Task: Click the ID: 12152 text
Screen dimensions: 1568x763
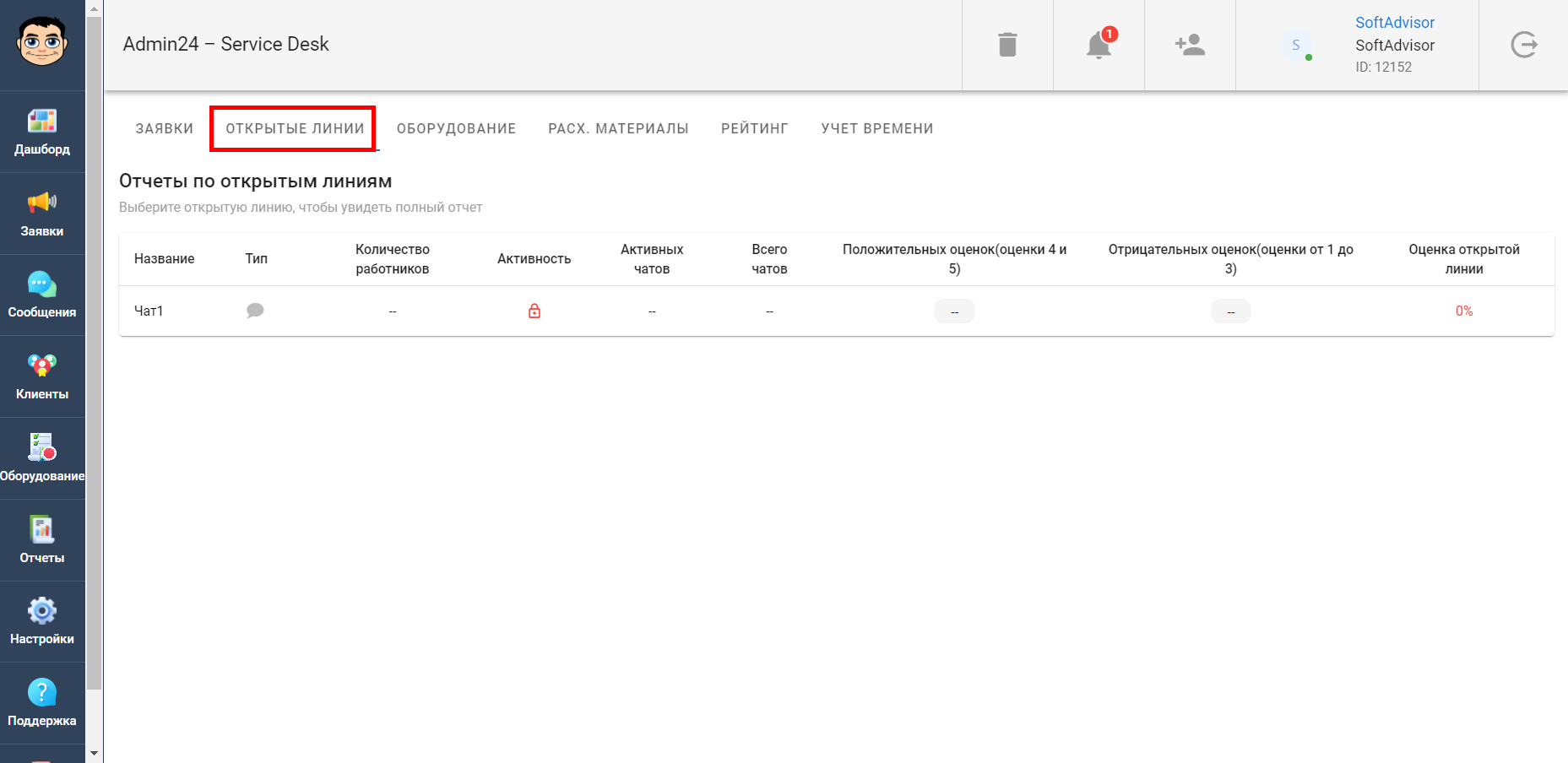Action: pos(1384,67)
